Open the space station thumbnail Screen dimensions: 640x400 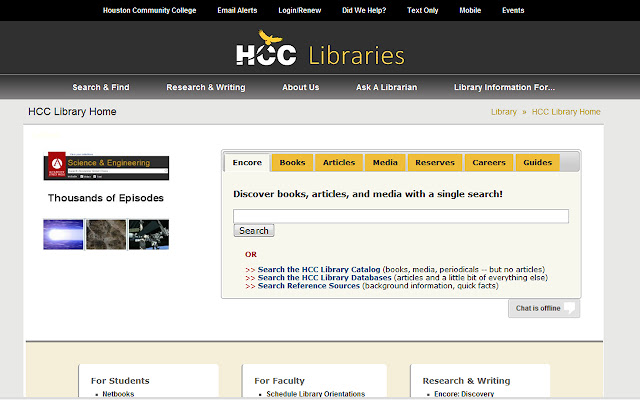tap(149, 235)
